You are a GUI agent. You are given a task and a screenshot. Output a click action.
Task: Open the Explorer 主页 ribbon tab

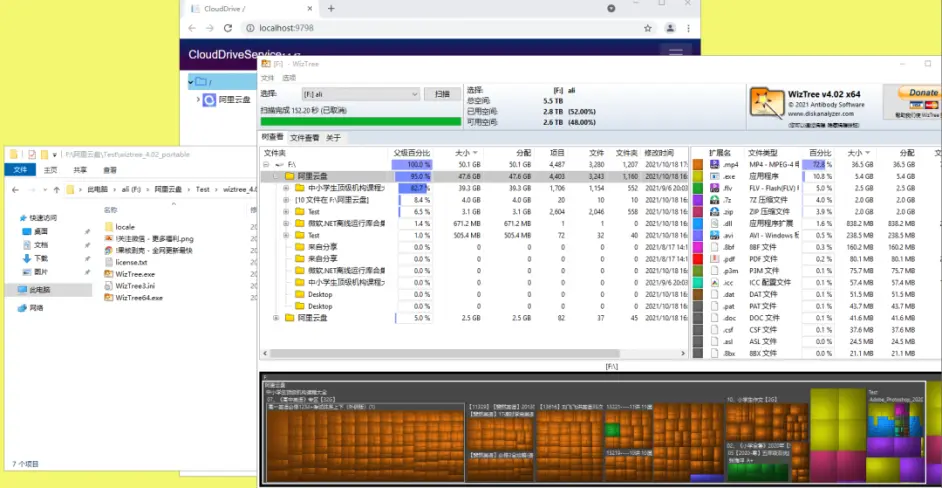[50, 169]
